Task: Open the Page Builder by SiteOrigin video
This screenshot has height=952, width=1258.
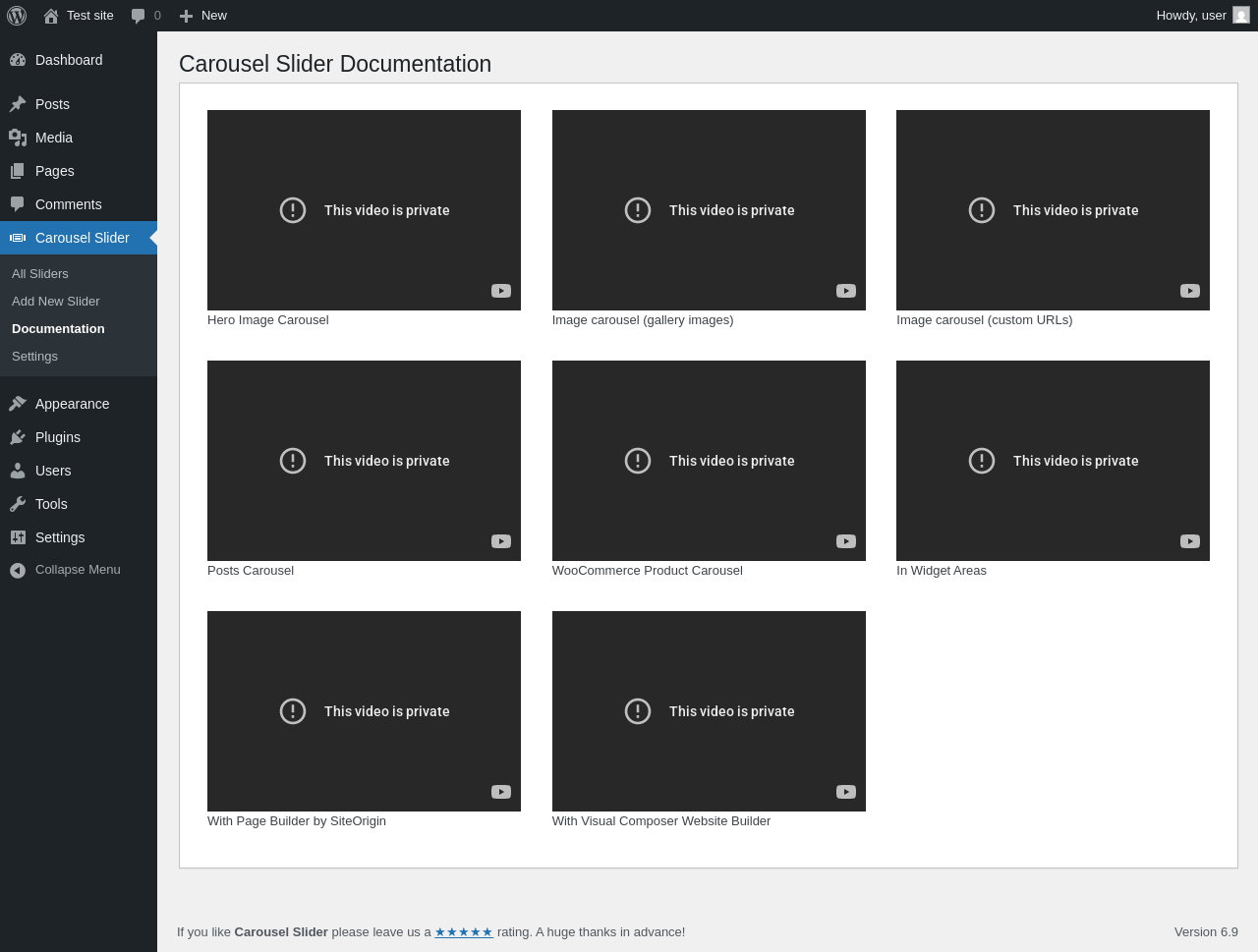Action: 364,711
